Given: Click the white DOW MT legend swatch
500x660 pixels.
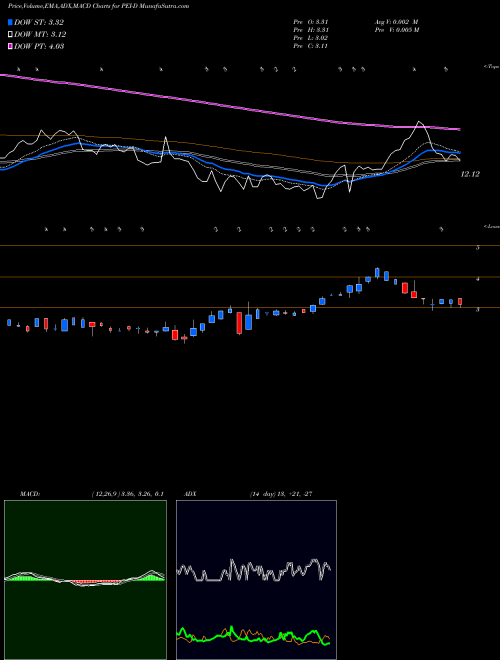Looking at the screenshot, I should tap(11, 35).
